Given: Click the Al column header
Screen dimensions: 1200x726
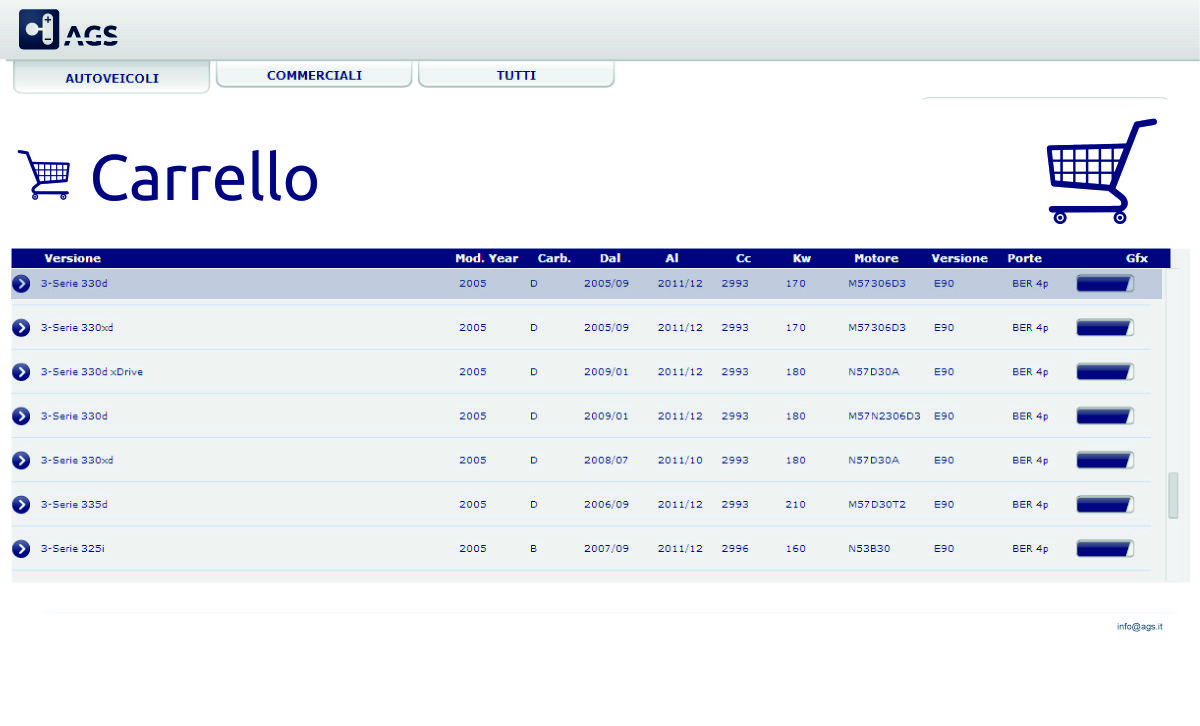Looking at the screenshot, I should coord(672,258).
